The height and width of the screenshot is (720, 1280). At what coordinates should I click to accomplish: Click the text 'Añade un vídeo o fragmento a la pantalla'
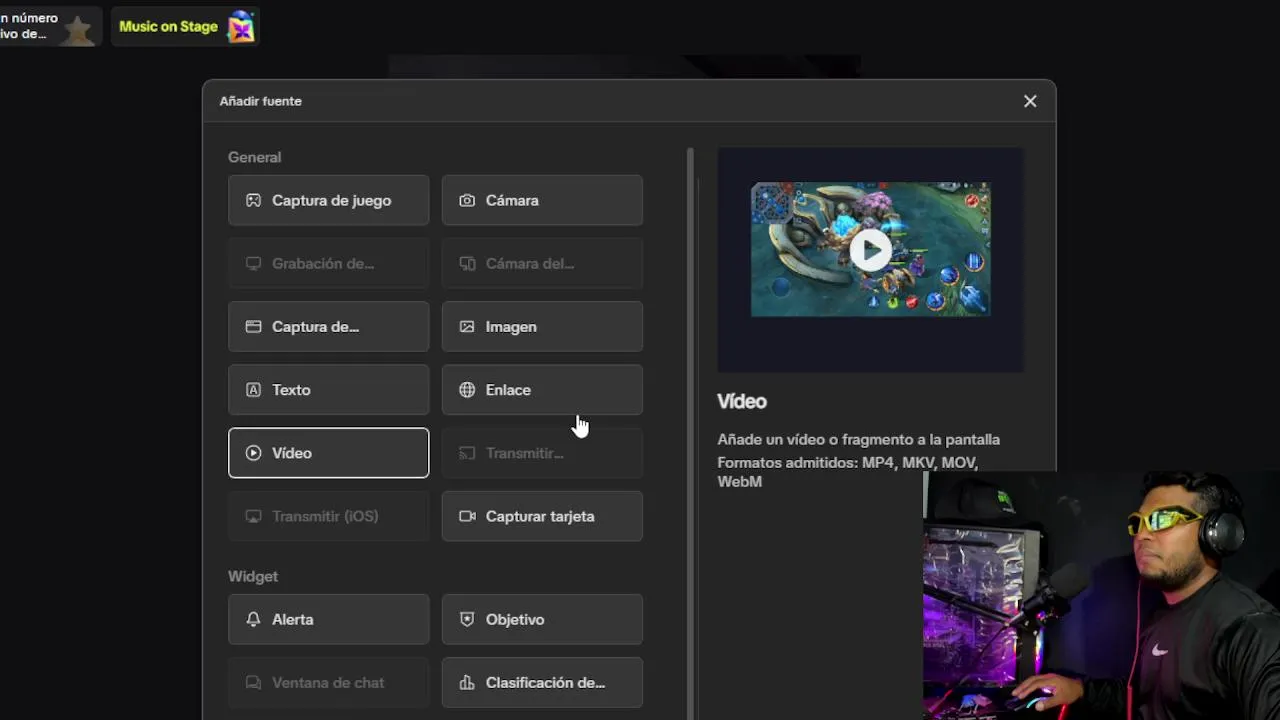pos(858,439)
